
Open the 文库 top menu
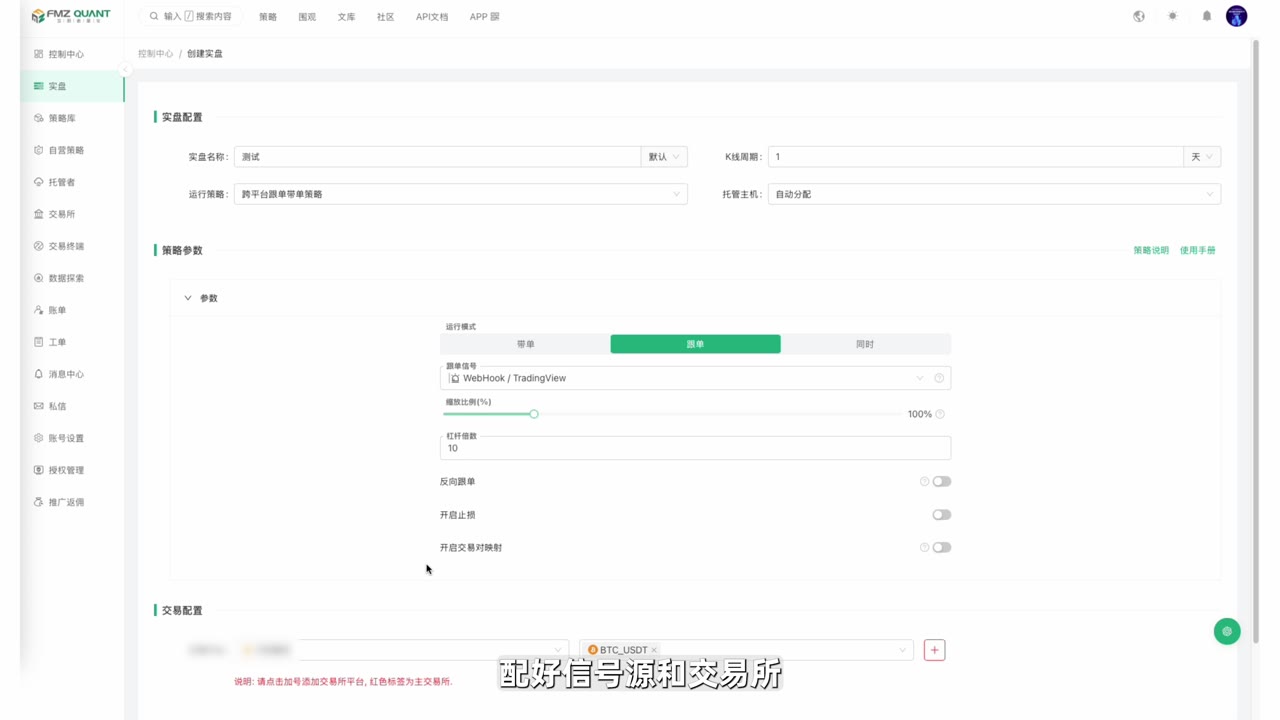346,17
